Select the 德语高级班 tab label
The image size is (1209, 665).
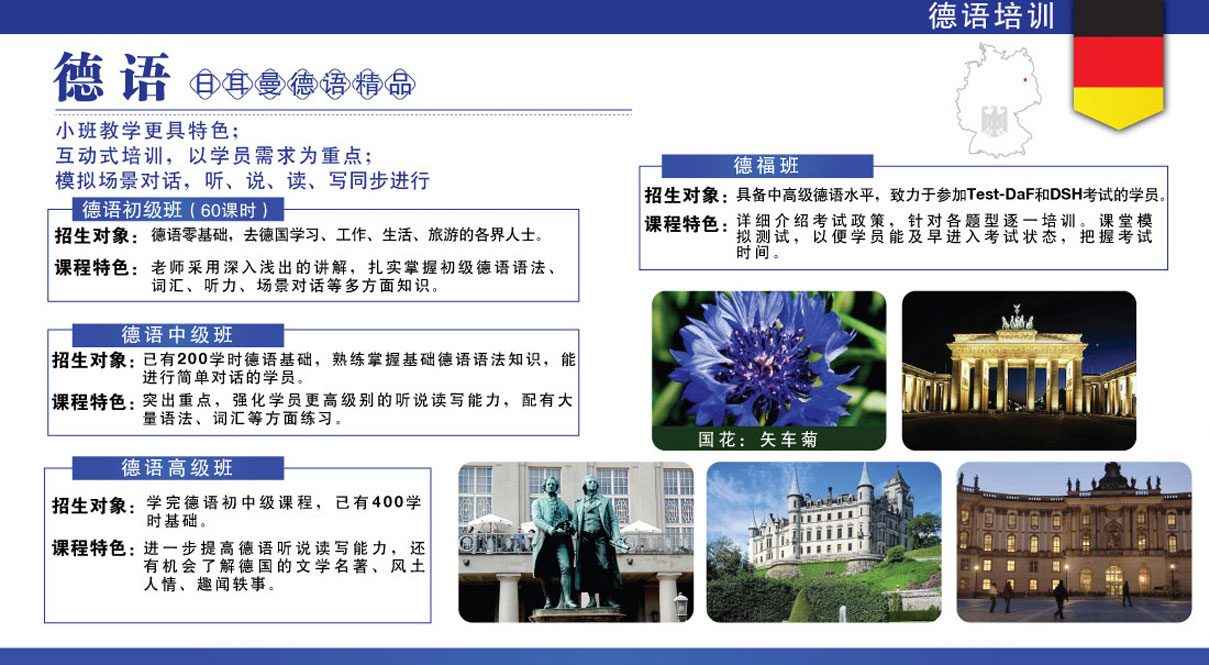point(178,467)
